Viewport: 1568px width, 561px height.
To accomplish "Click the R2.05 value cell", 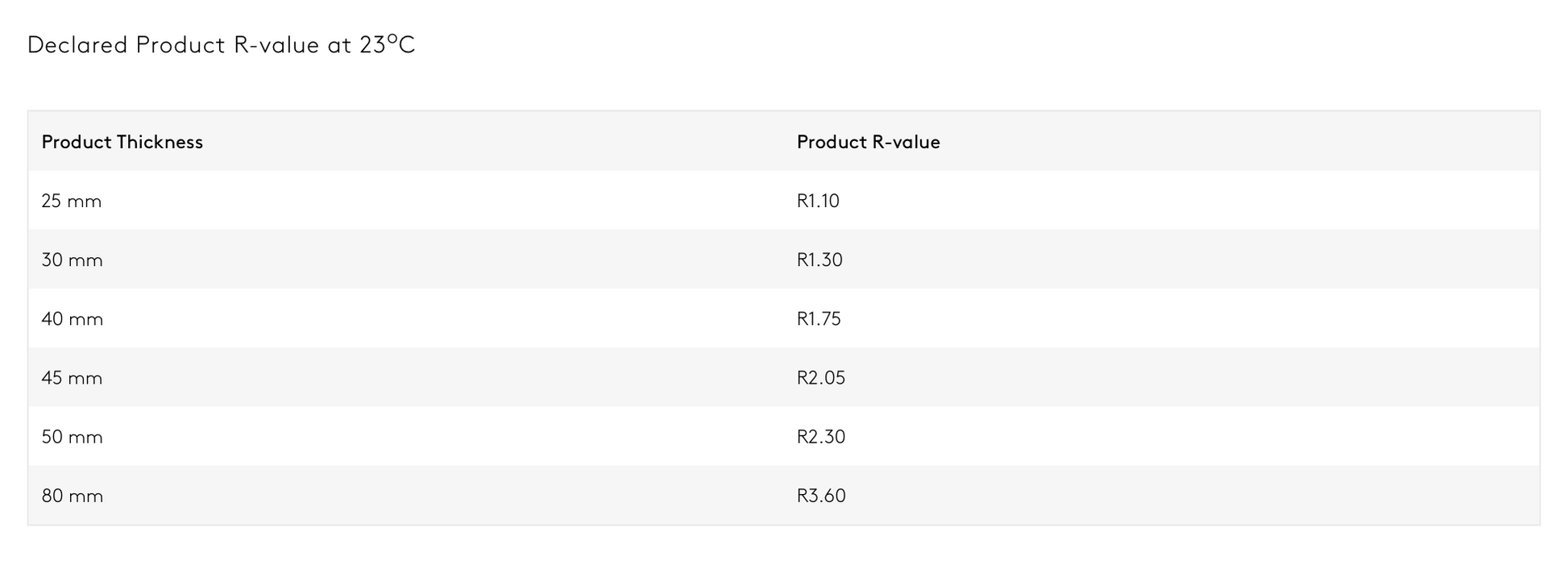I will point(821,378).
